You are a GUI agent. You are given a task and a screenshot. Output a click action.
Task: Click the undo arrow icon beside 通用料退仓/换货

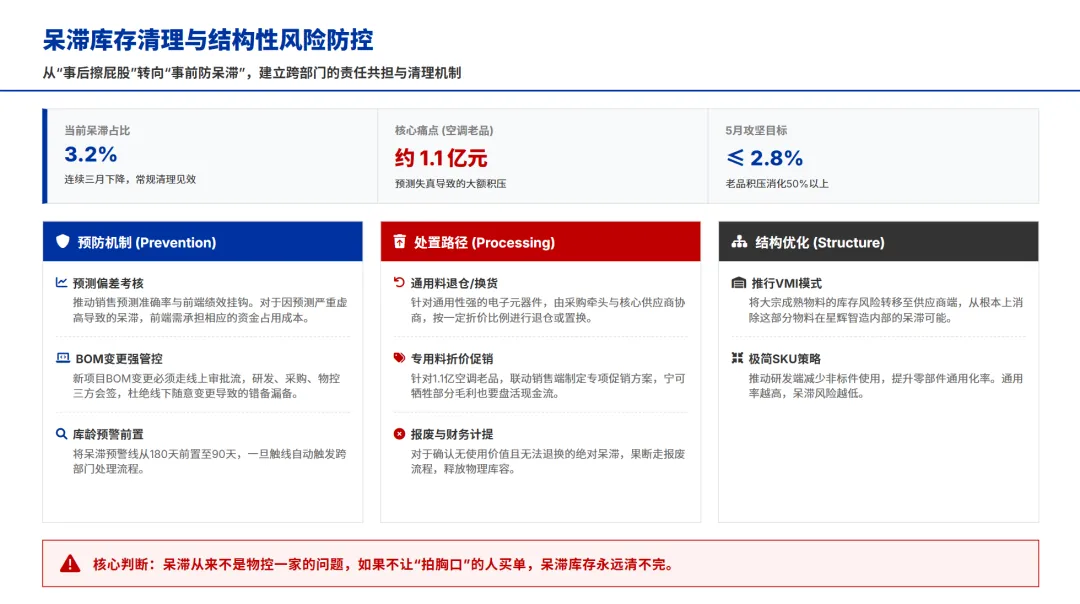399,282
